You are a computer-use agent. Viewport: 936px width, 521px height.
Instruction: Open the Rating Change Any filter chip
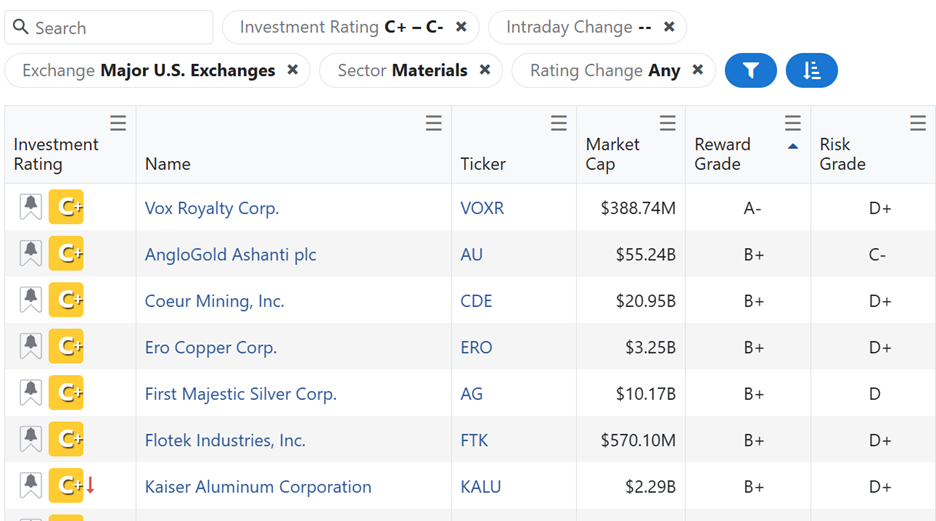(604, 71)
